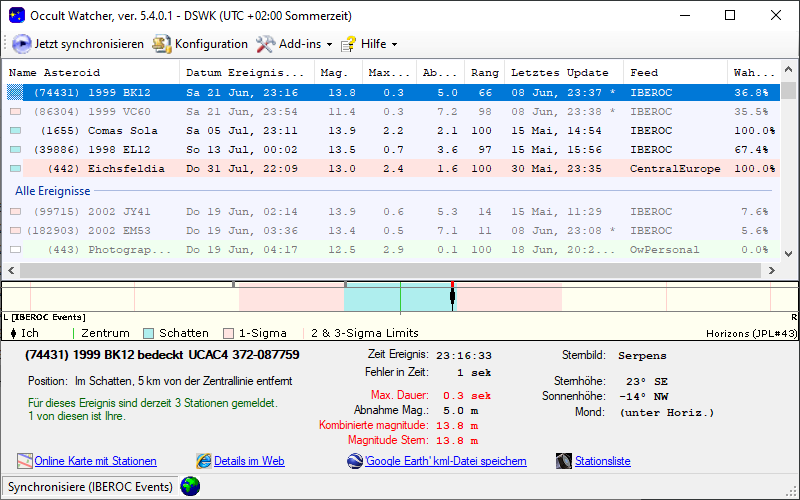Click the map icon beside Online Karte
Viewport: 800px width, 500px height.
coord(25,461)
